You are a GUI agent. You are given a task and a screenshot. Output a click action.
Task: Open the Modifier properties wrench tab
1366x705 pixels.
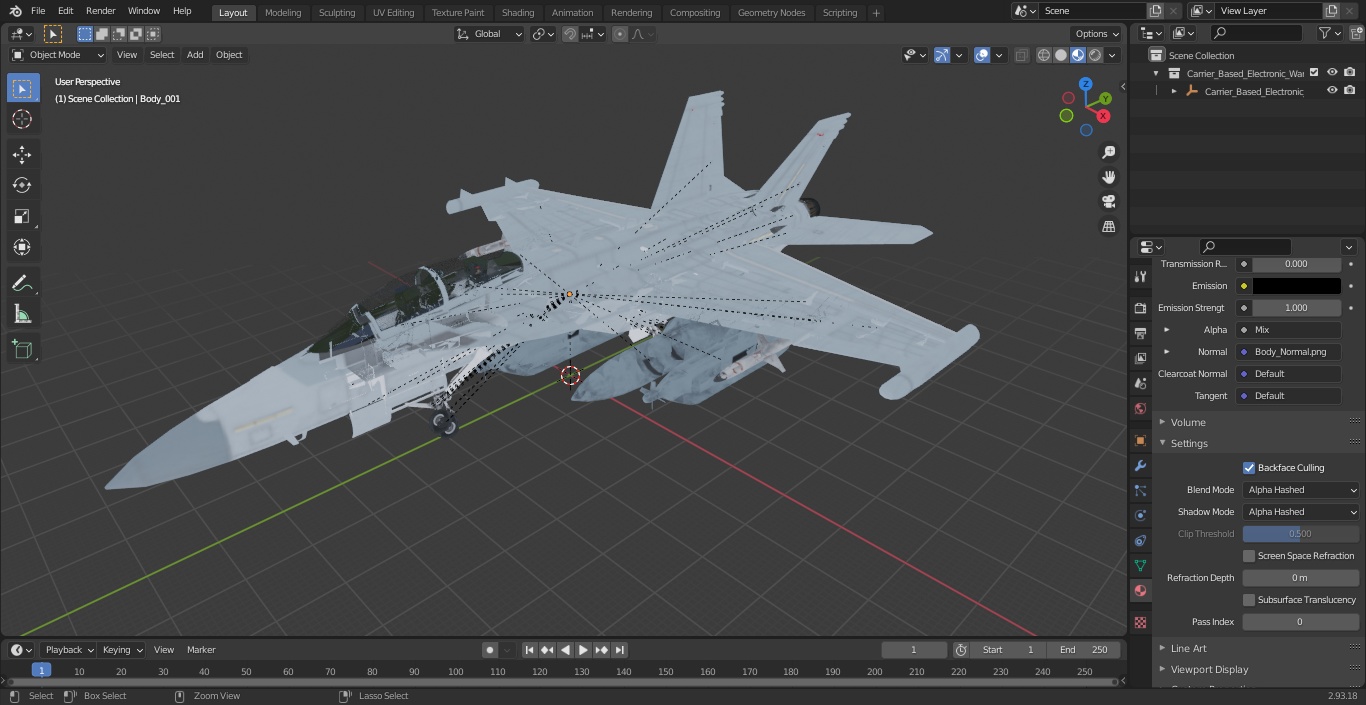coord(1140,465)
